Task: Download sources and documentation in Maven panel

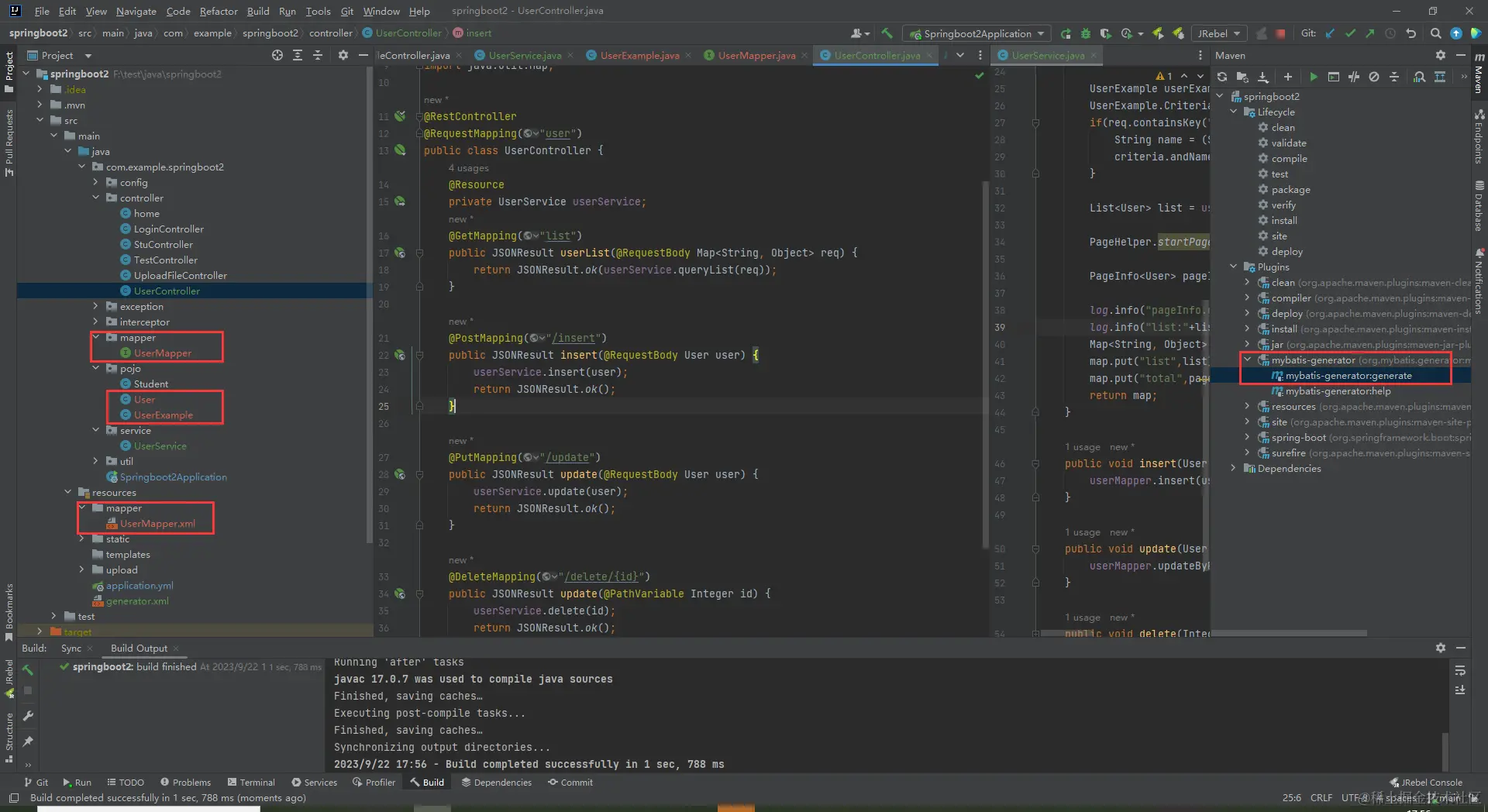Action: [1263, 77]
